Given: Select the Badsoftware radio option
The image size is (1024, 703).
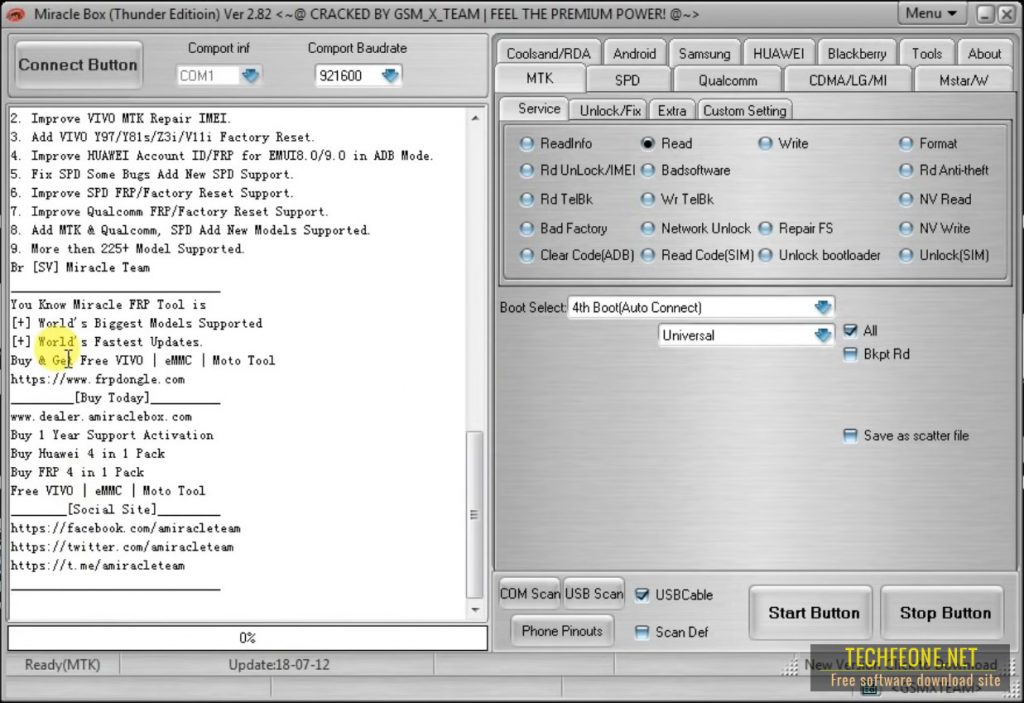Looking at the screenshot, I should (x=647, y=171).
